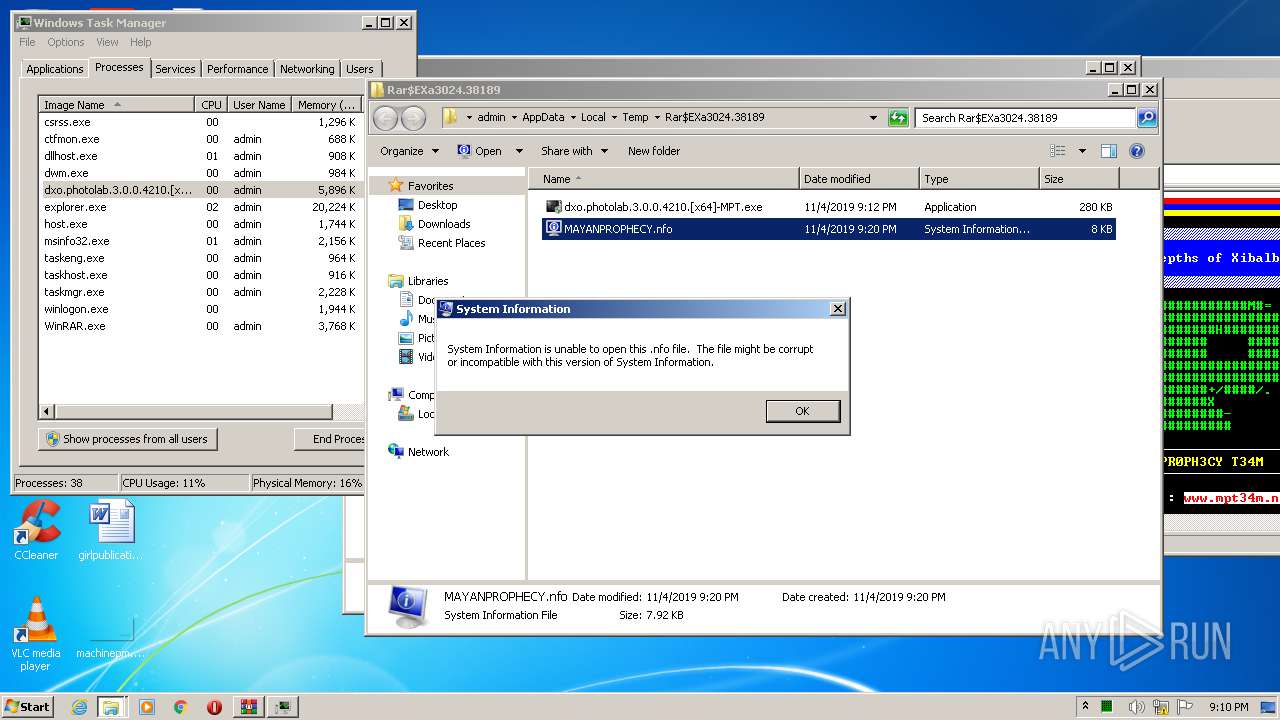Create a New folder
Screen dimensions: 1280x720
pyautogui.click(x=654, y=151)
